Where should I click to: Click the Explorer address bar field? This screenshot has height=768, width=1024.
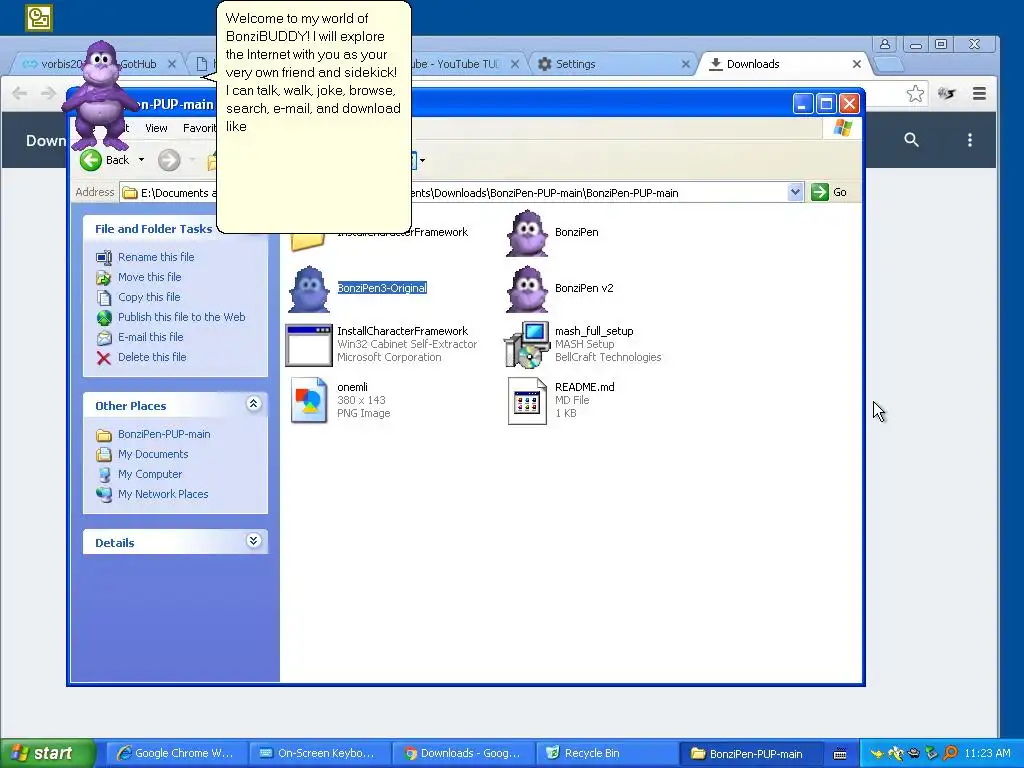(x=460, y=193)
